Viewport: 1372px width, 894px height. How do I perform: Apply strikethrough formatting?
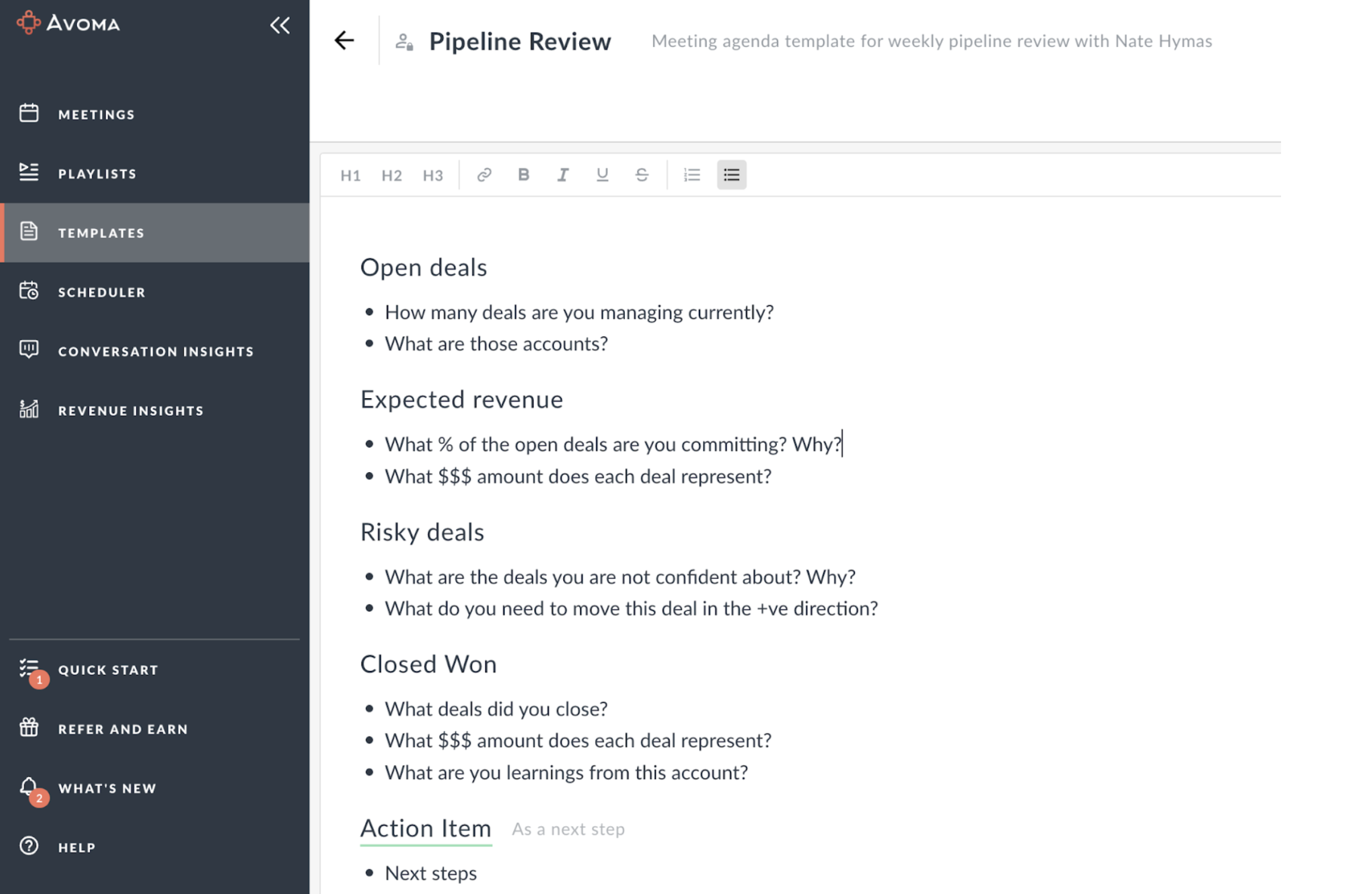(x=641, y=175)
